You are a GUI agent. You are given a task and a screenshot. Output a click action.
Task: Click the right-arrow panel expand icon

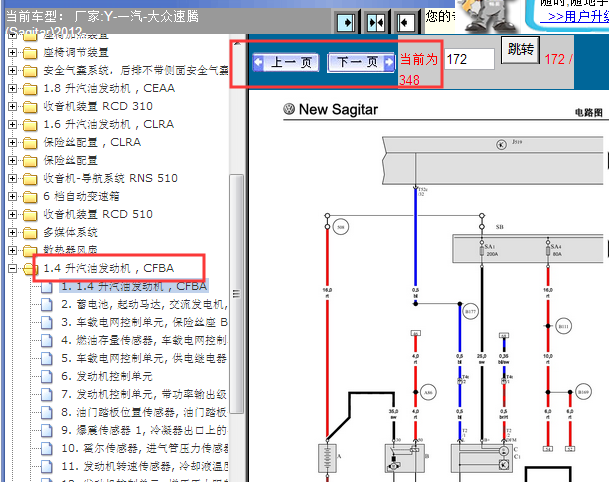(345, 23)
